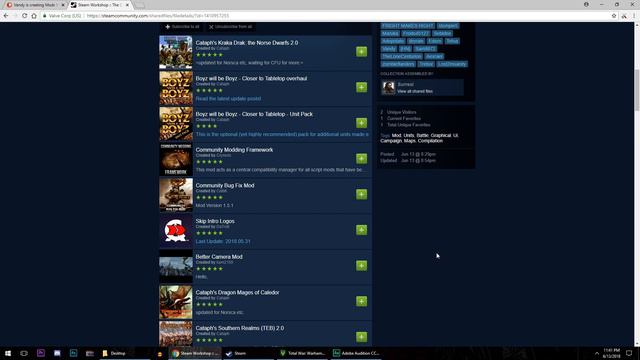
Task: Click the FRIGHT MAKES RIGHT tag
Action: [408, 26]
